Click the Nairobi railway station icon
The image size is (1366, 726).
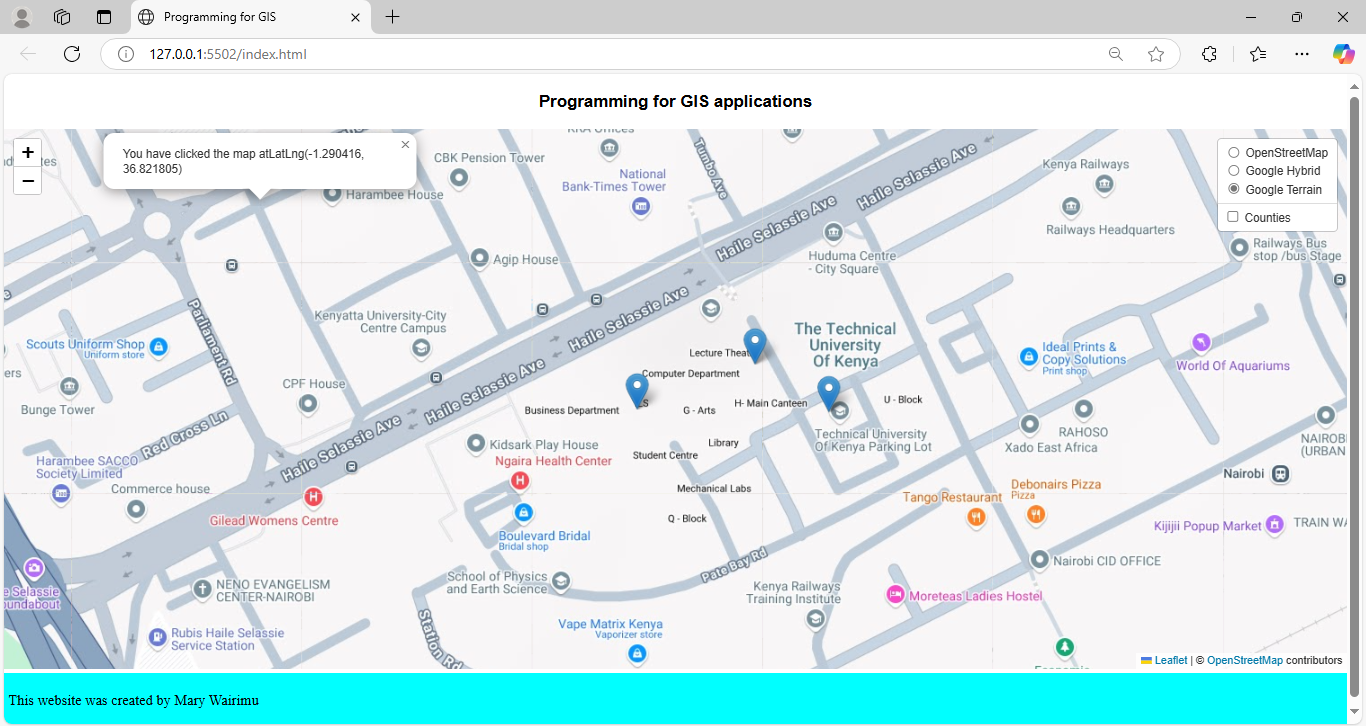1281,474
